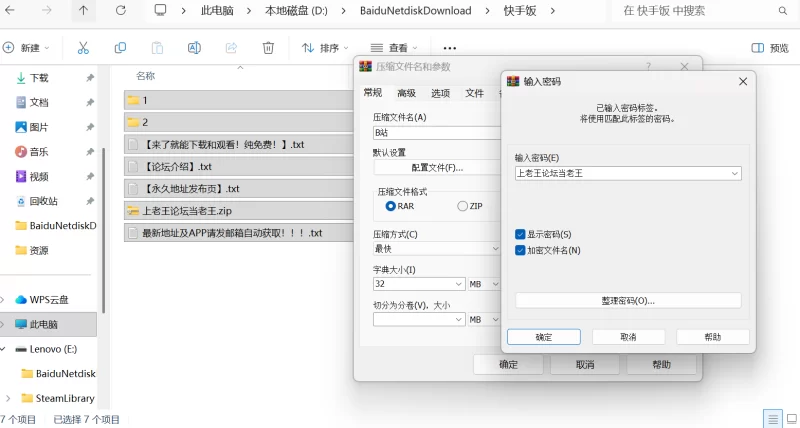Image resolution: width=800 pixels, height=428 pixels.
Task: Click 确定 in the 压缩文件名和参数 dialog
Action: tap(508, 365)
